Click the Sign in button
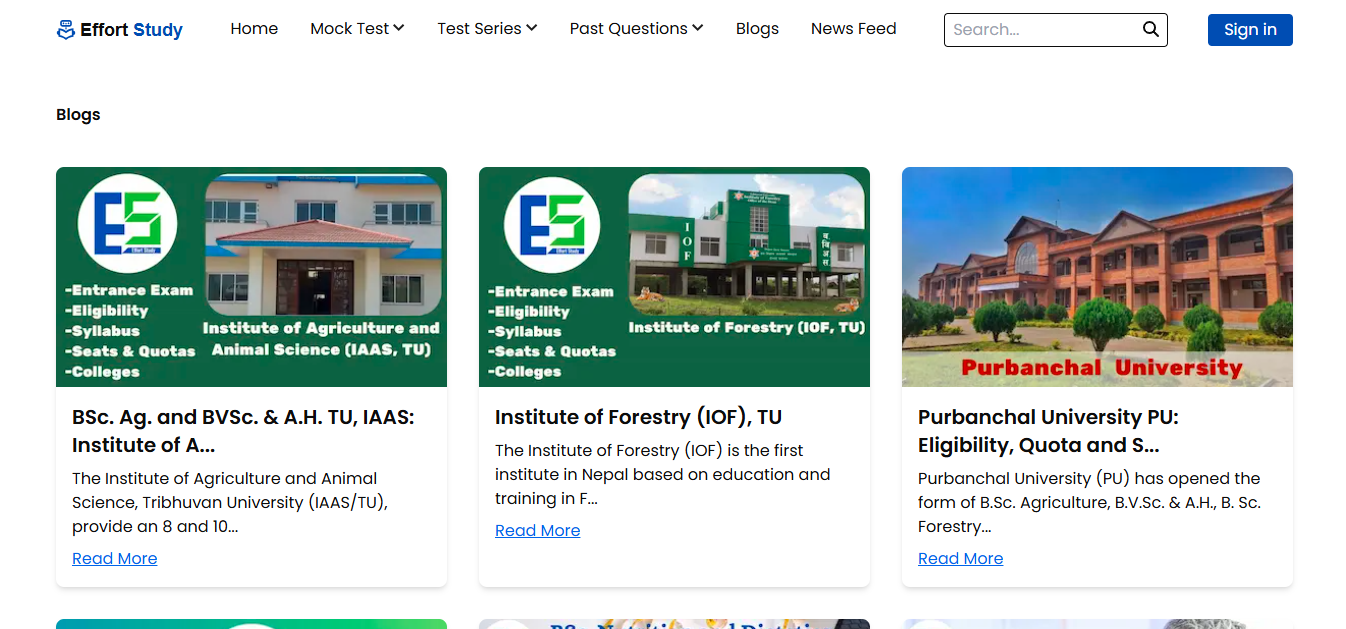The image size is (1346, 629). point(1250,30)
